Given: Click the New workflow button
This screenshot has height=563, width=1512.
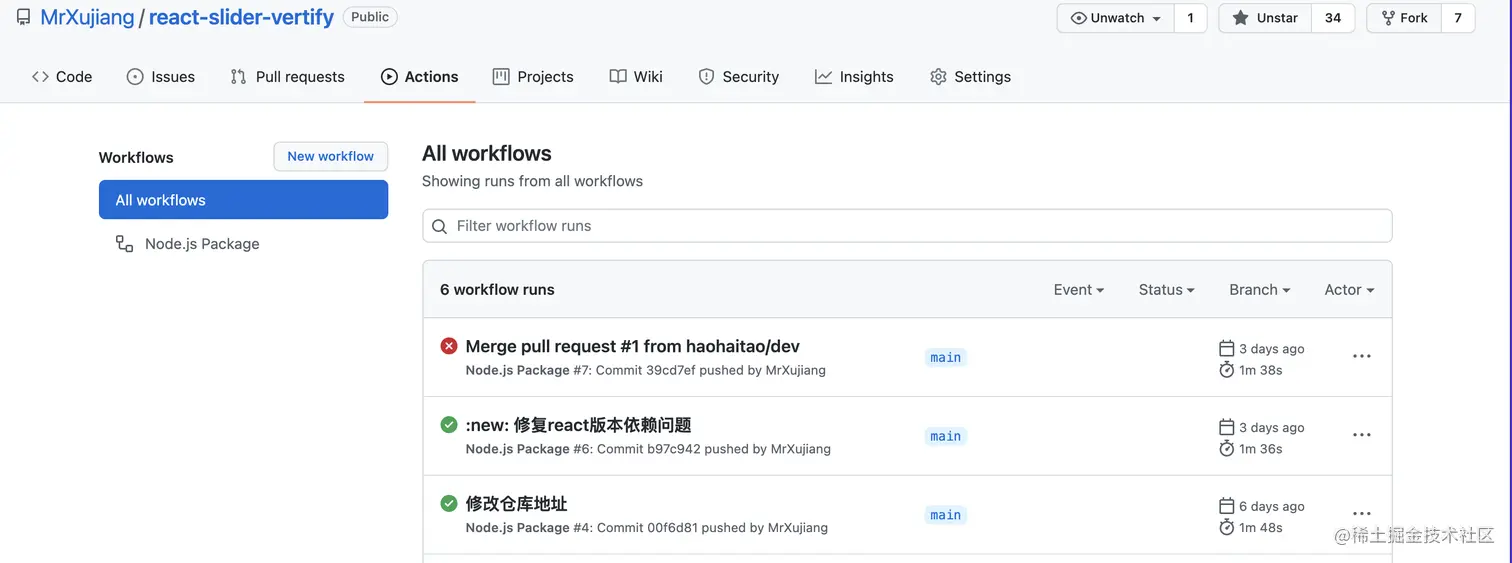Looking at the screenshot, I should pos(331,156).
